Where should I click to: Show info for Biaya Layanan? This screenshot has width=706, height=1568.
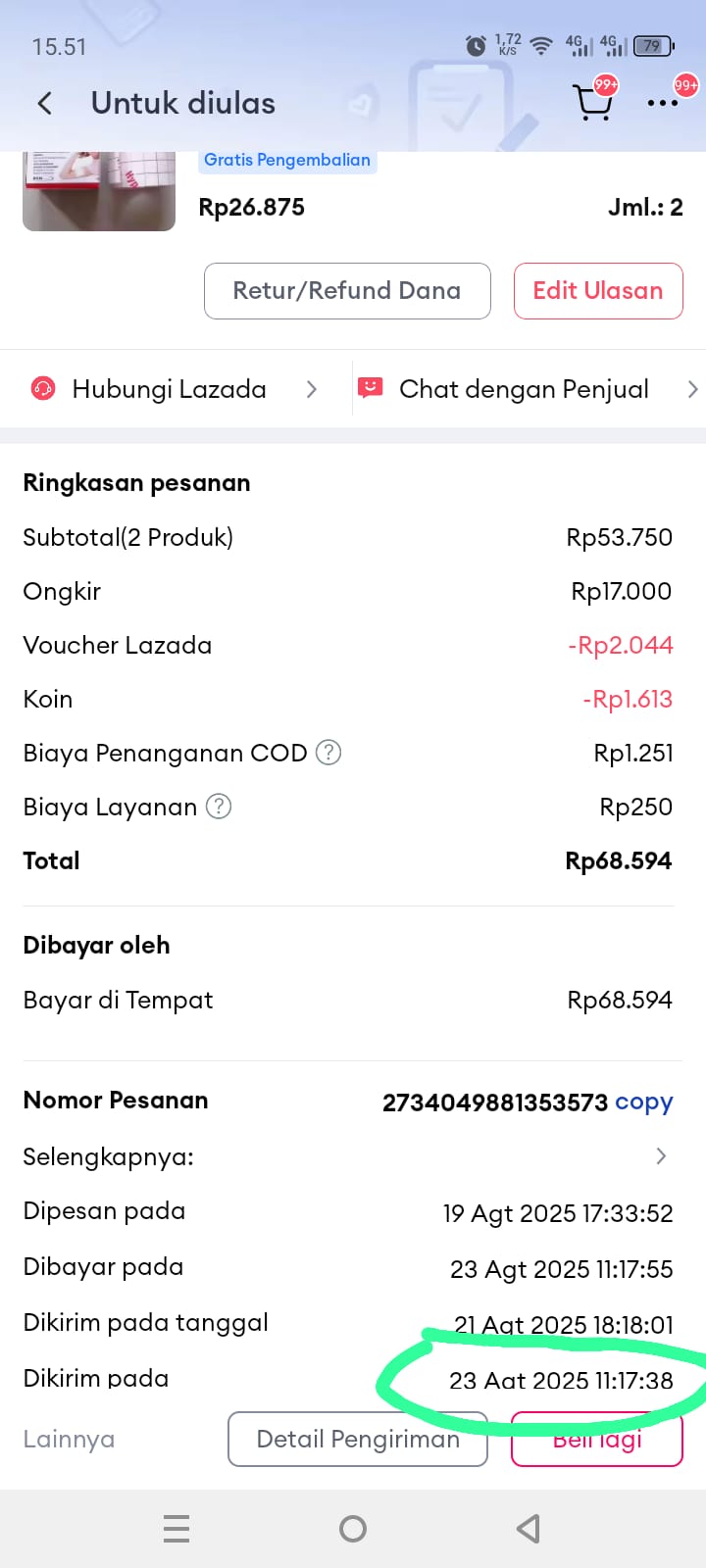[219, 807]
